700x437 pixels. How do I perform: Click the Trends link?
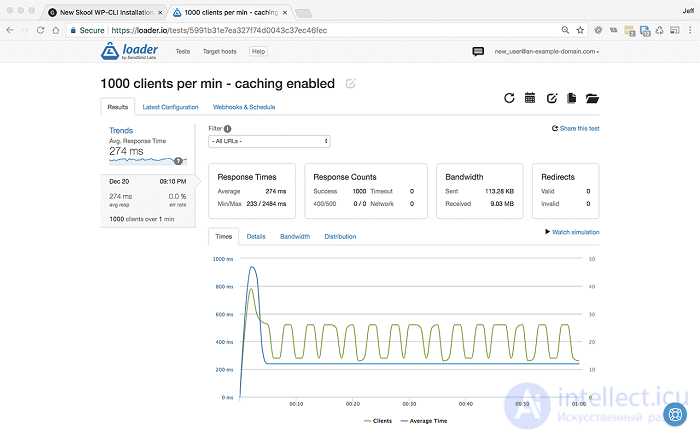tap(121, 130)
